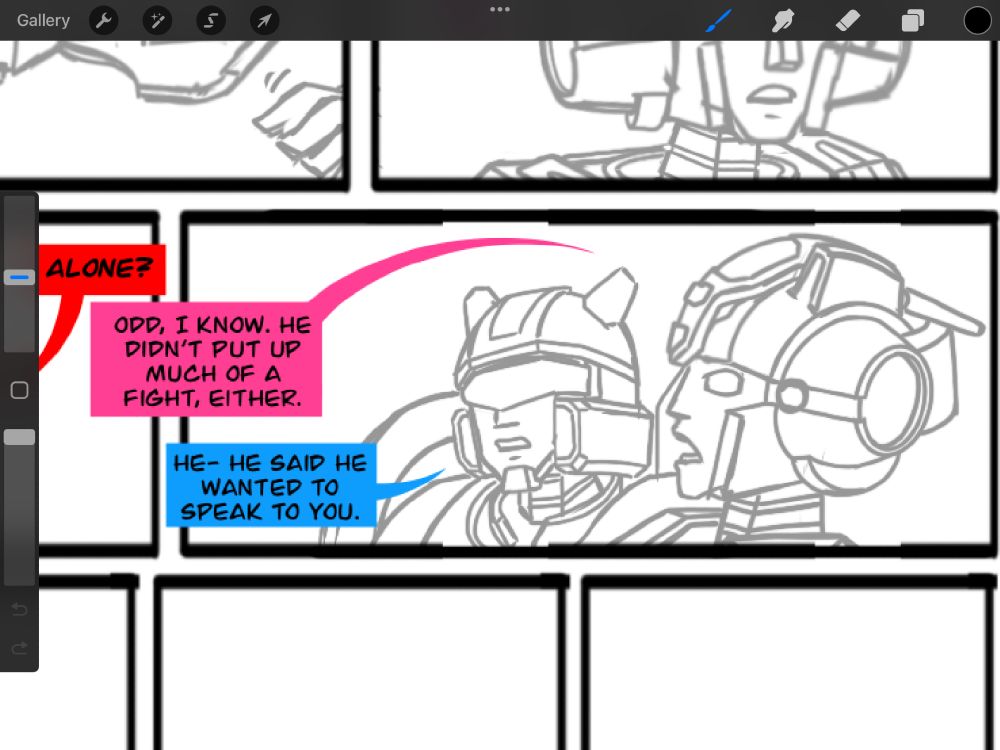Adjust the brush opacity slider handle
The height and width of the screenshot is (750, 1000).
19,437
